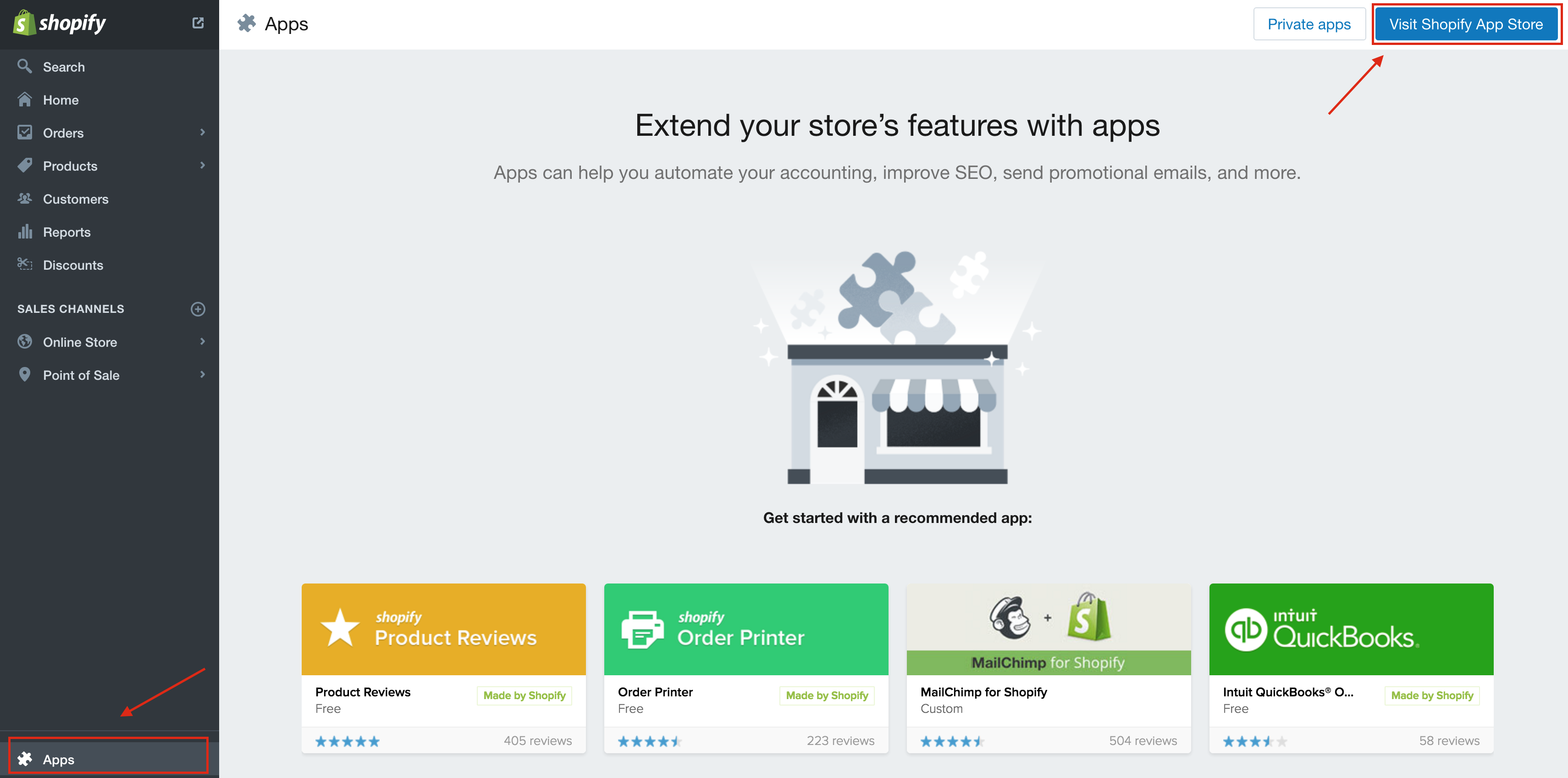Open the Reports menu item
This screenshot has width=1568, height=778.
110,232
